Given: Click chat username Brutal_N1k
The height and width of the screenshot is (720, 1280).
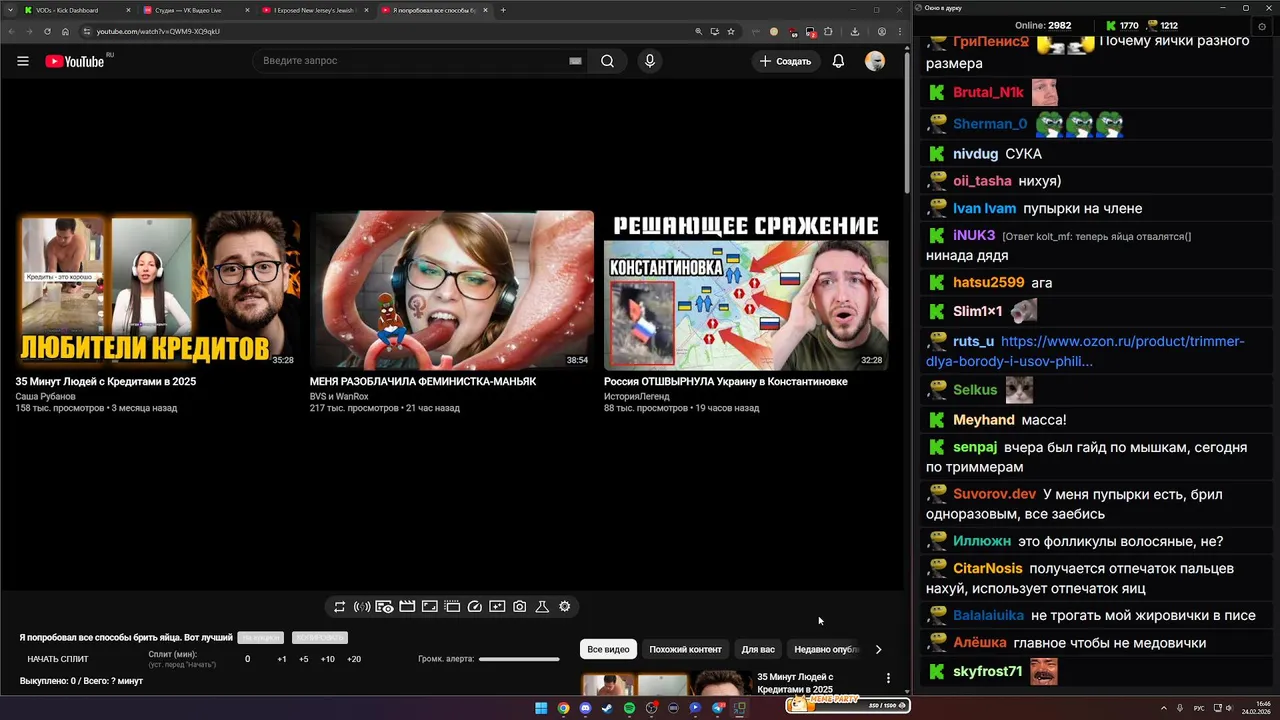Looking at the screenshot, I should point(988,92).
